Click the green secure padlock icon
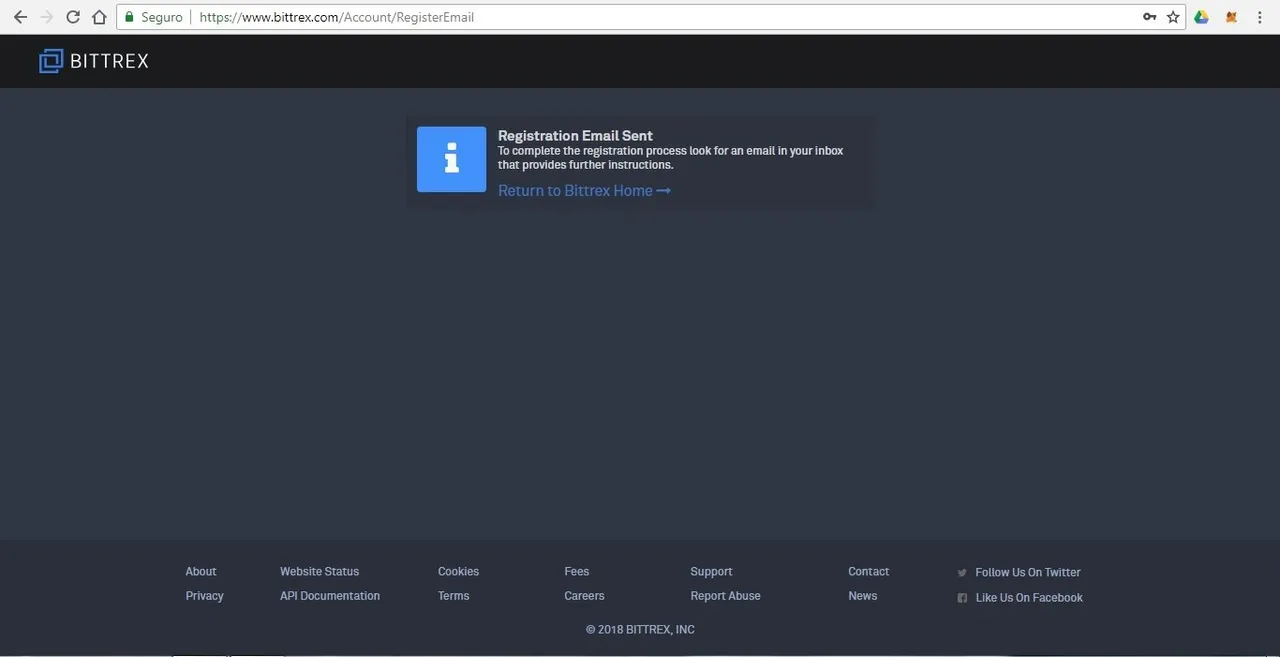 pos(129,17)
